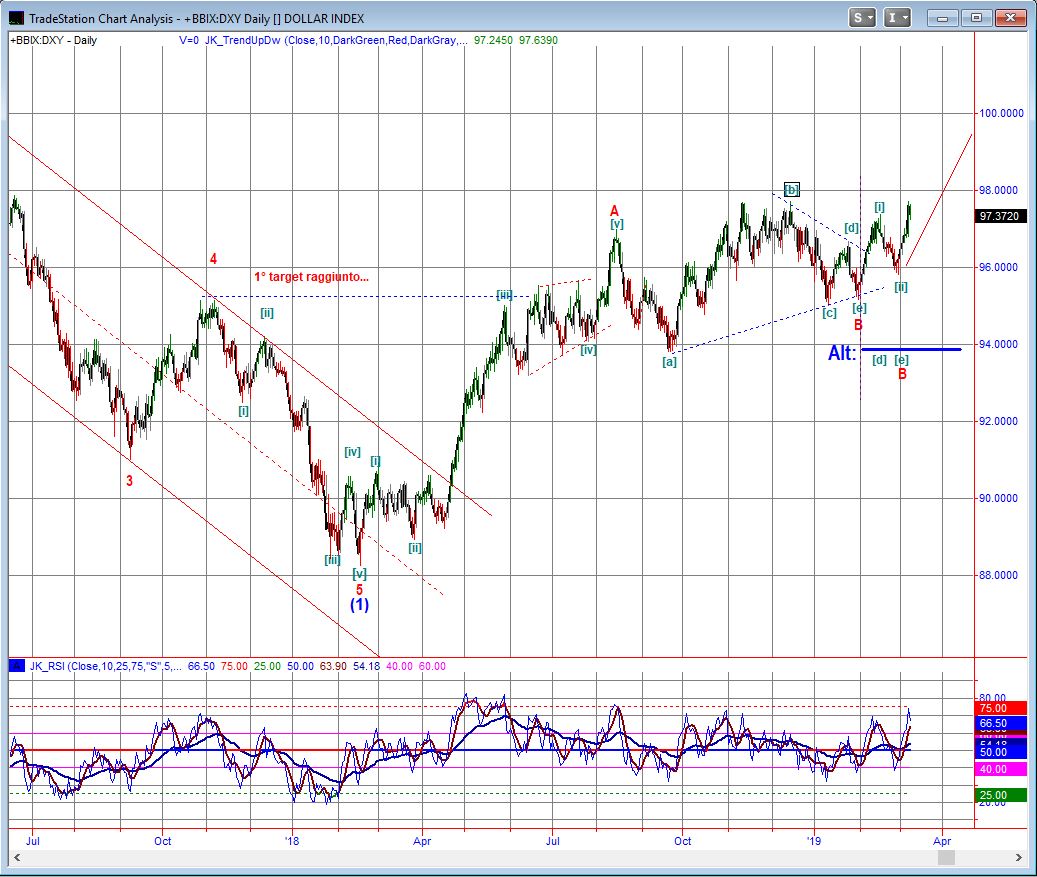Select the red wave label A

pyautogui.click(x=614, y=211)
